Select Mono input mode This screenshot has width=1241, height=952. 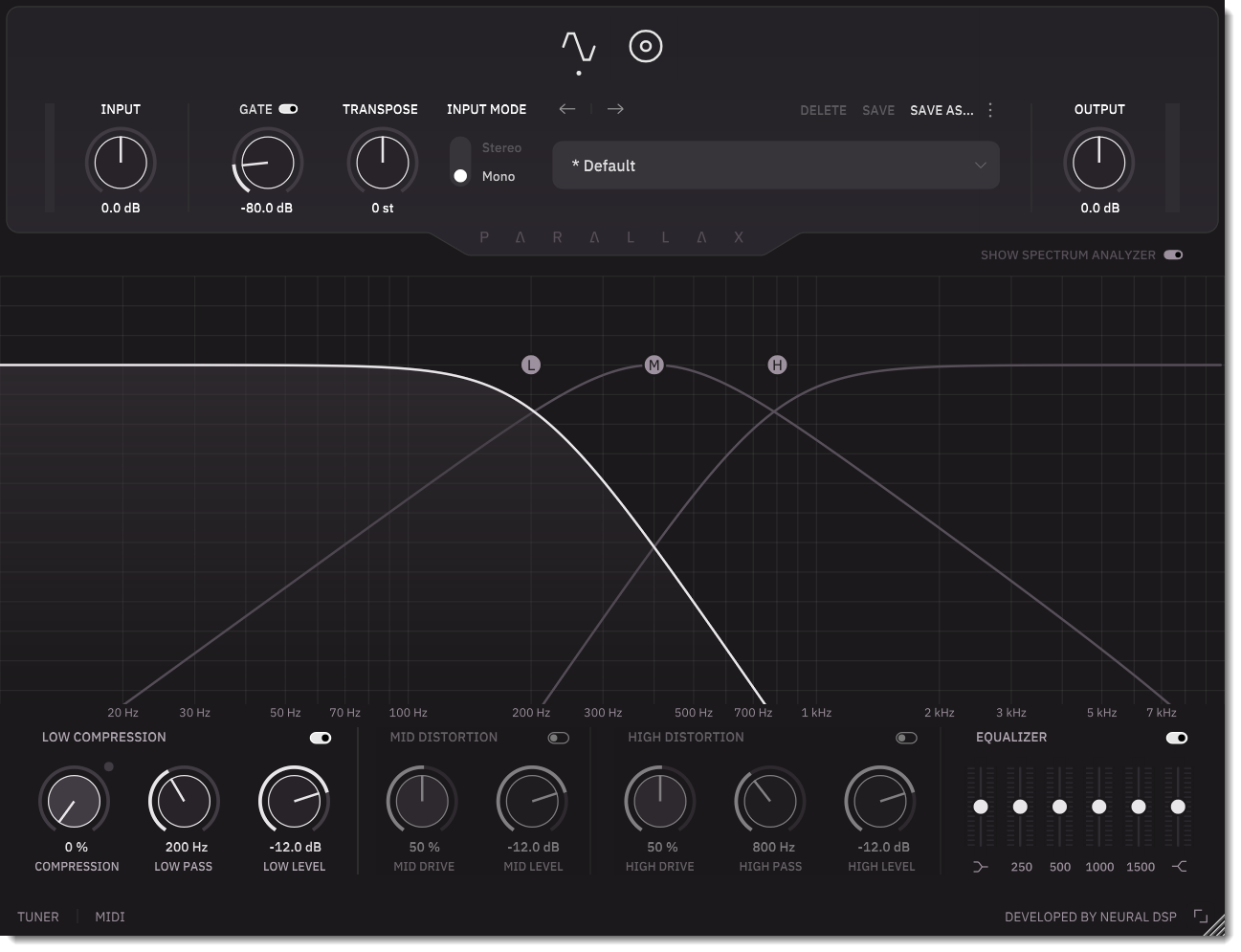click(499, 176)
